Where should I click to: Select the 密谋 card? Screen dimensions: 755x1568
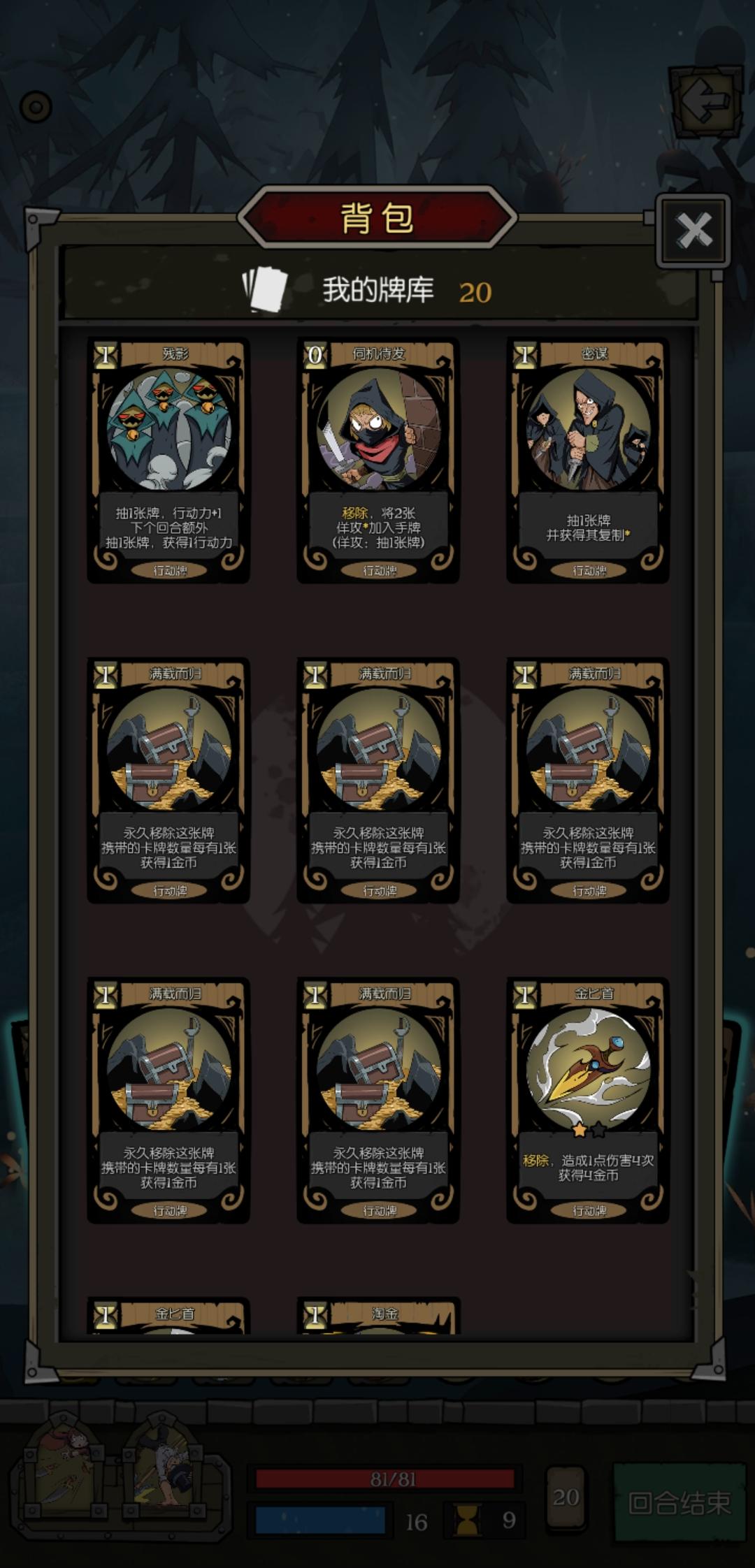pyautogui.click(x=588, y=460)
